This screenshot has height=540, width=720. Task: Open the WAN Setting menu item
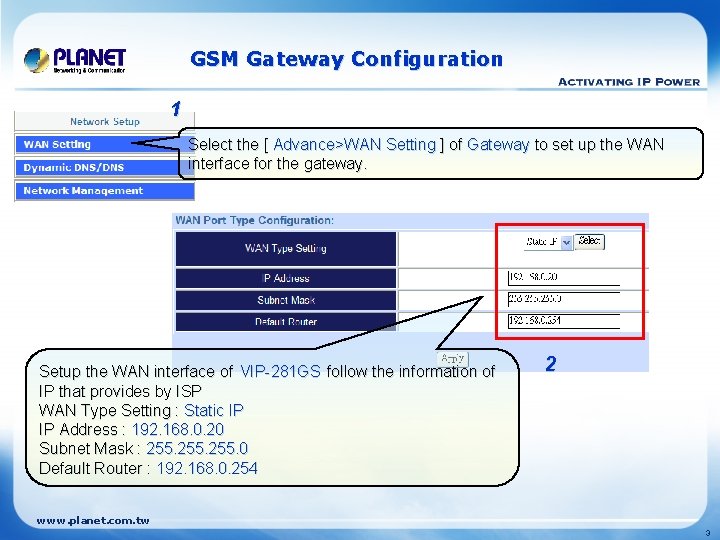click(105, 144)
